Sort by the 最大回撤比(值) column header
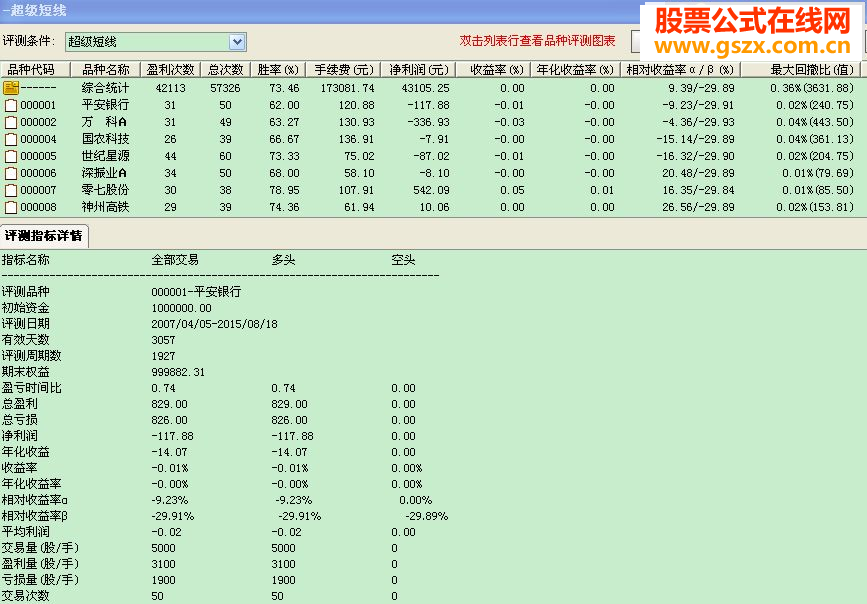Viewport: 867px width, 604px height. coord(802,70)
